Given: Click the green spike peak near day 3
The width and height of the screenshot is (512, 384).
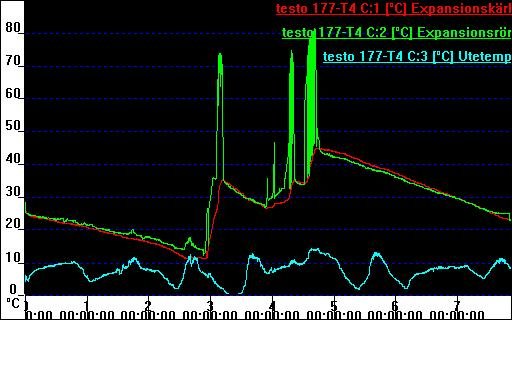Looking at the screenshot, I should pyautogui.click(x=220, y=55).
